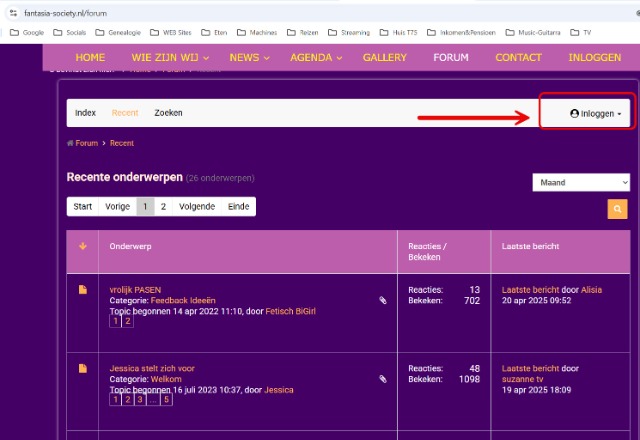Click the orange search icon button
Image resolution: width=640 pixels, height=440 pixels.
pyautogui.click(x=617, y=209)
